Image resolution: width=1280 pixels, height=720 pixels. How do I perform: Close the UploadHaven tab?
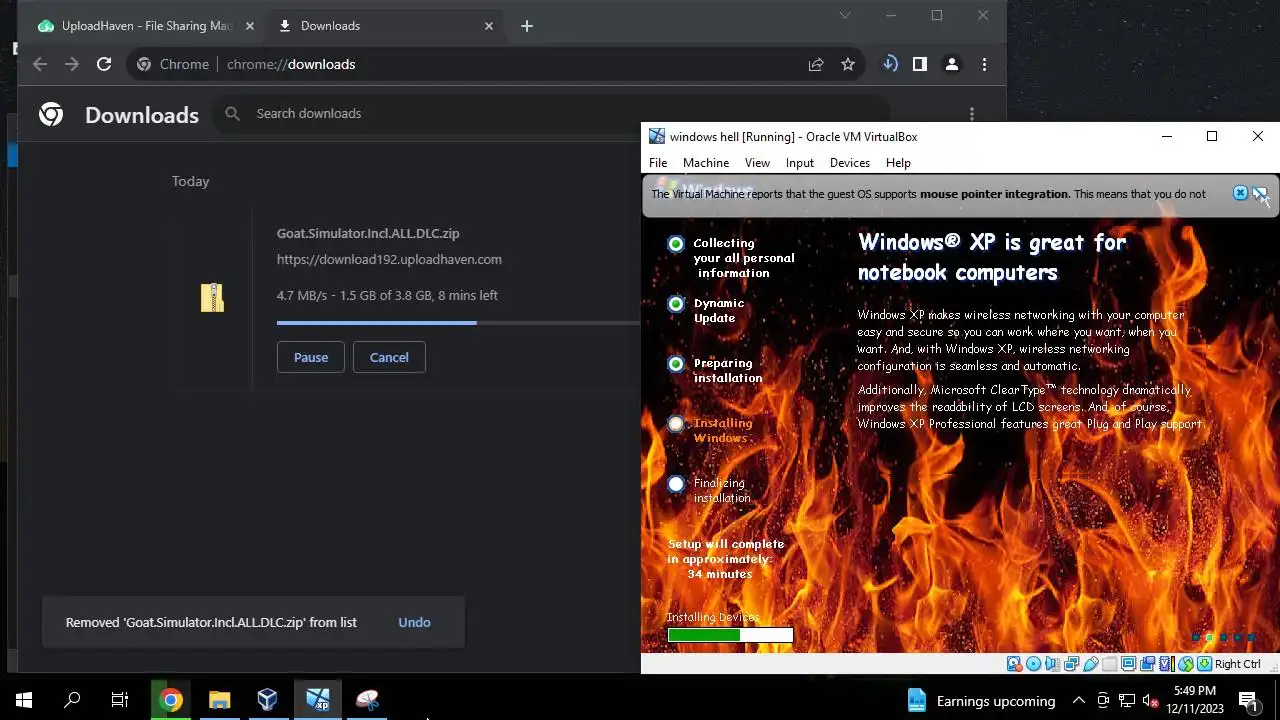pos(250,26)
